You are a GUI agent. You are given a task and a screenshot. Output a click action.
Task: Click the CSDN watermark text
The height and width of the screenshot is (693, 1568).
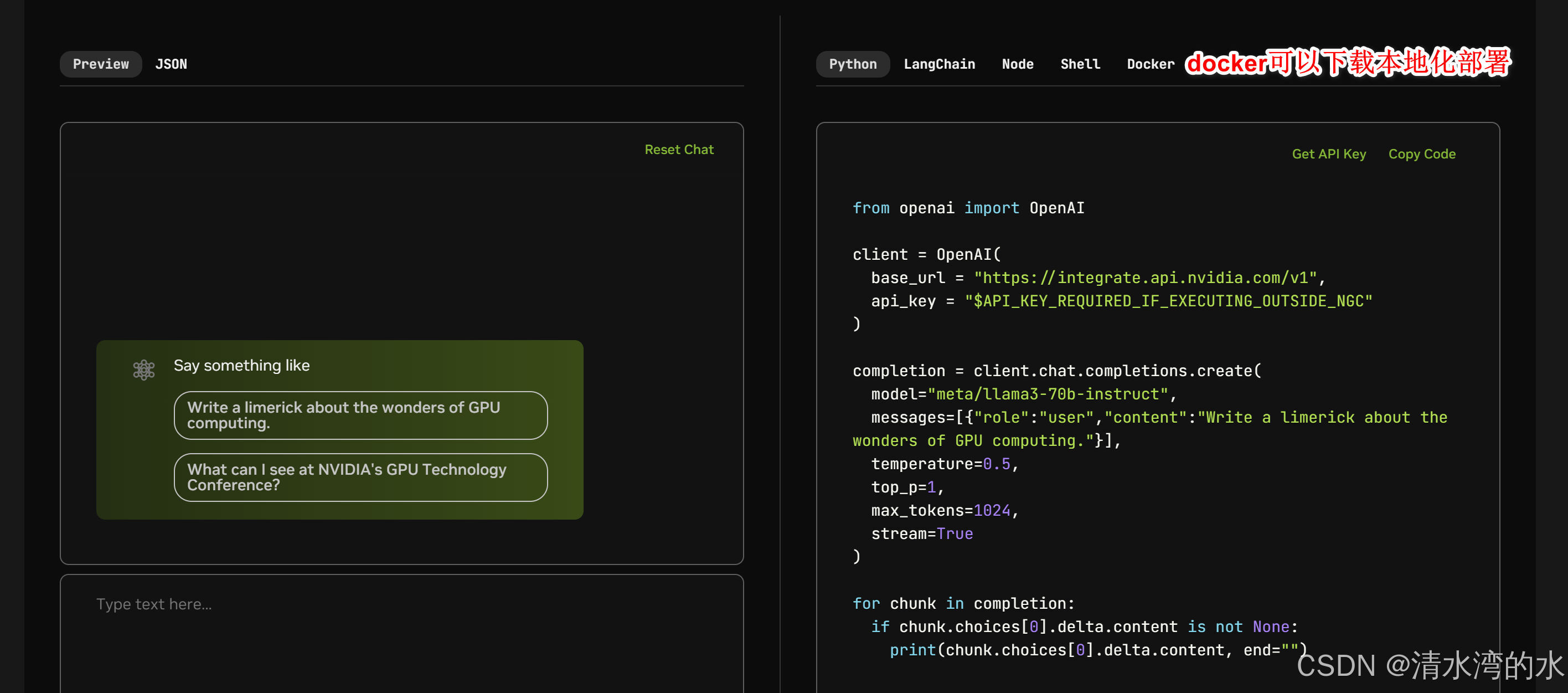tap(1429, 665)
